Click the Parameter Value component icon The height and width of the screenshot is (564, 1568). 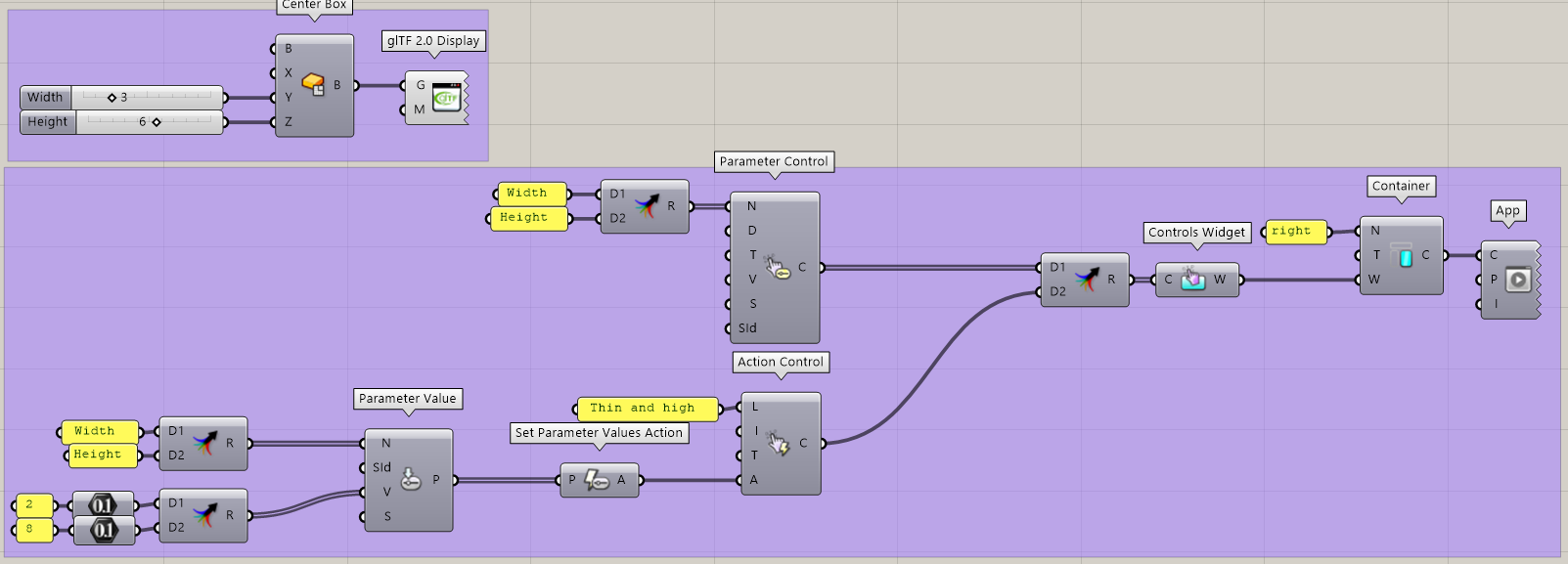pos(411,479)
